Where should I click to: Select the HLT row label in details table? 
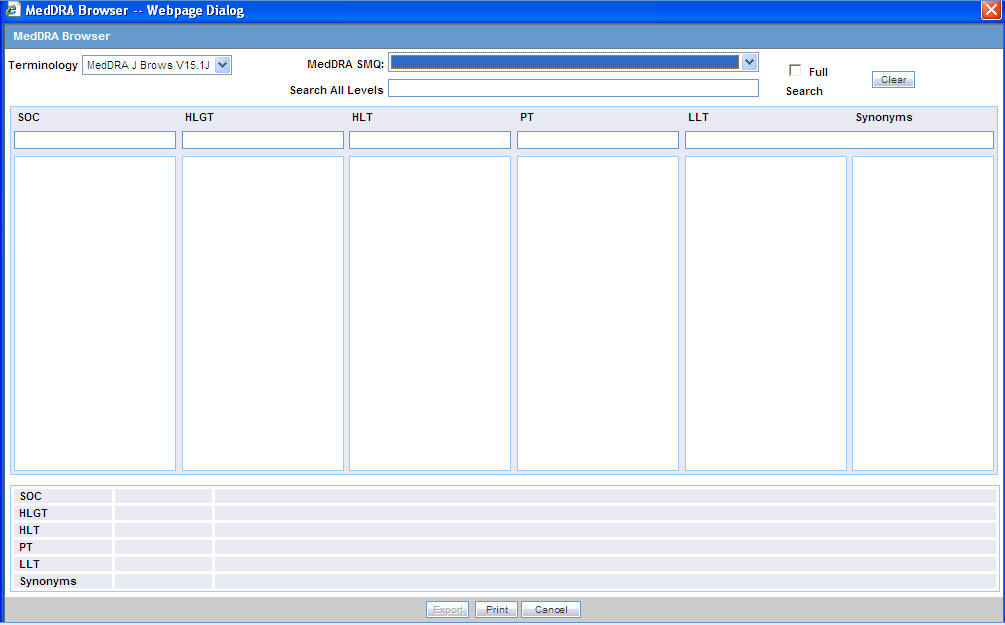[x=29, y=530]
